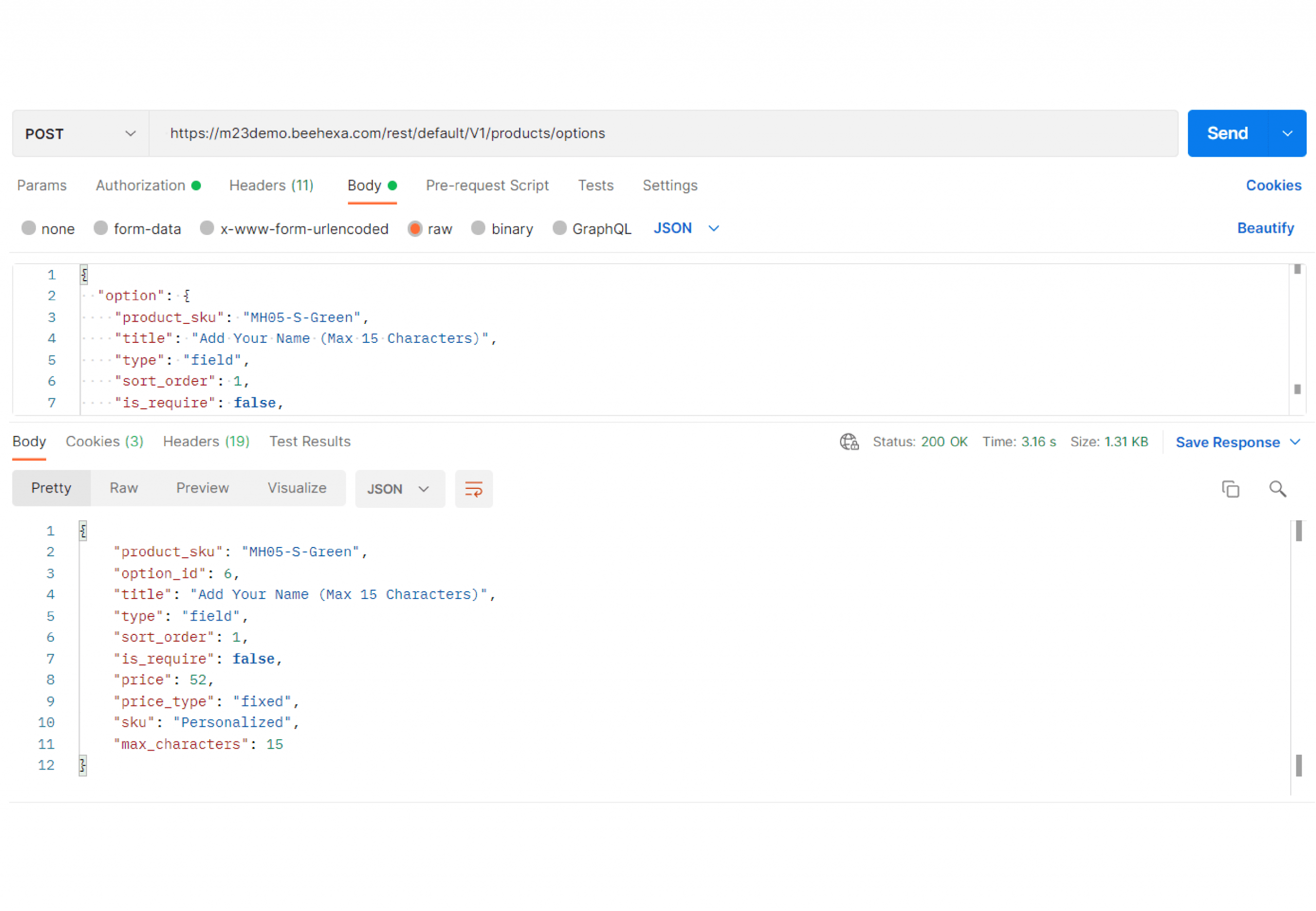Viewport: 1316px width, 911px height.
Task: Select the JSON format dropdown in response
Action: click(x=395, y=489)
